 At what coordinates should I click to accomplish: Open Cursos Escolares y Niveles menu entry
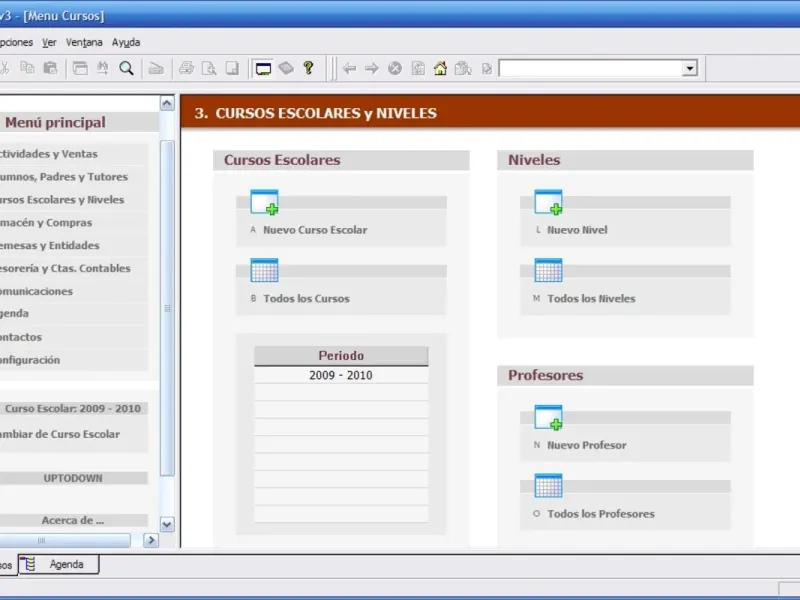click(x=62, y=199)
